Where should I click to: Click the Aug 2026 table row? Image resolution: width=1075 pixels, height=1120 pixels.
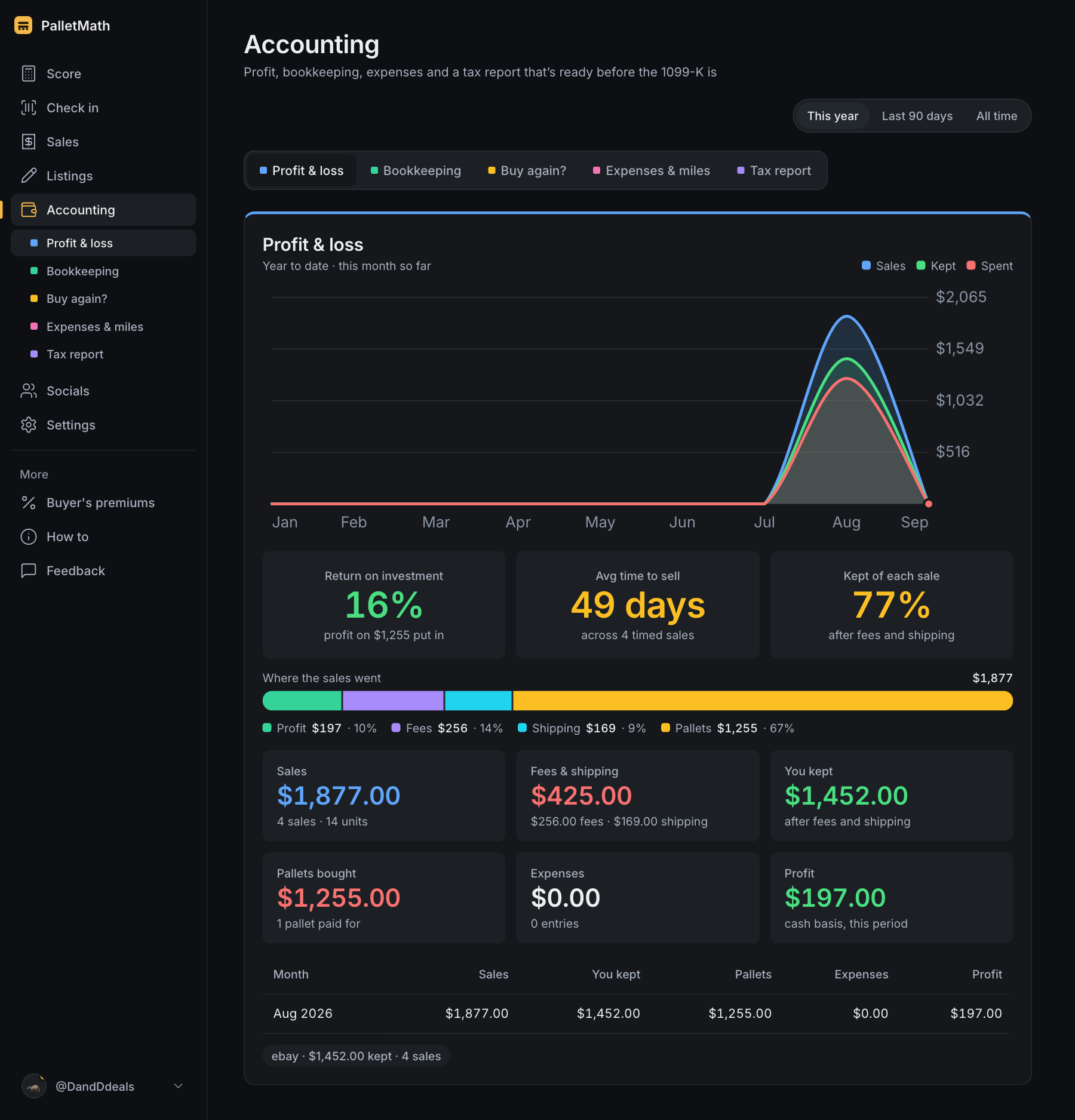coord(638,1014)
